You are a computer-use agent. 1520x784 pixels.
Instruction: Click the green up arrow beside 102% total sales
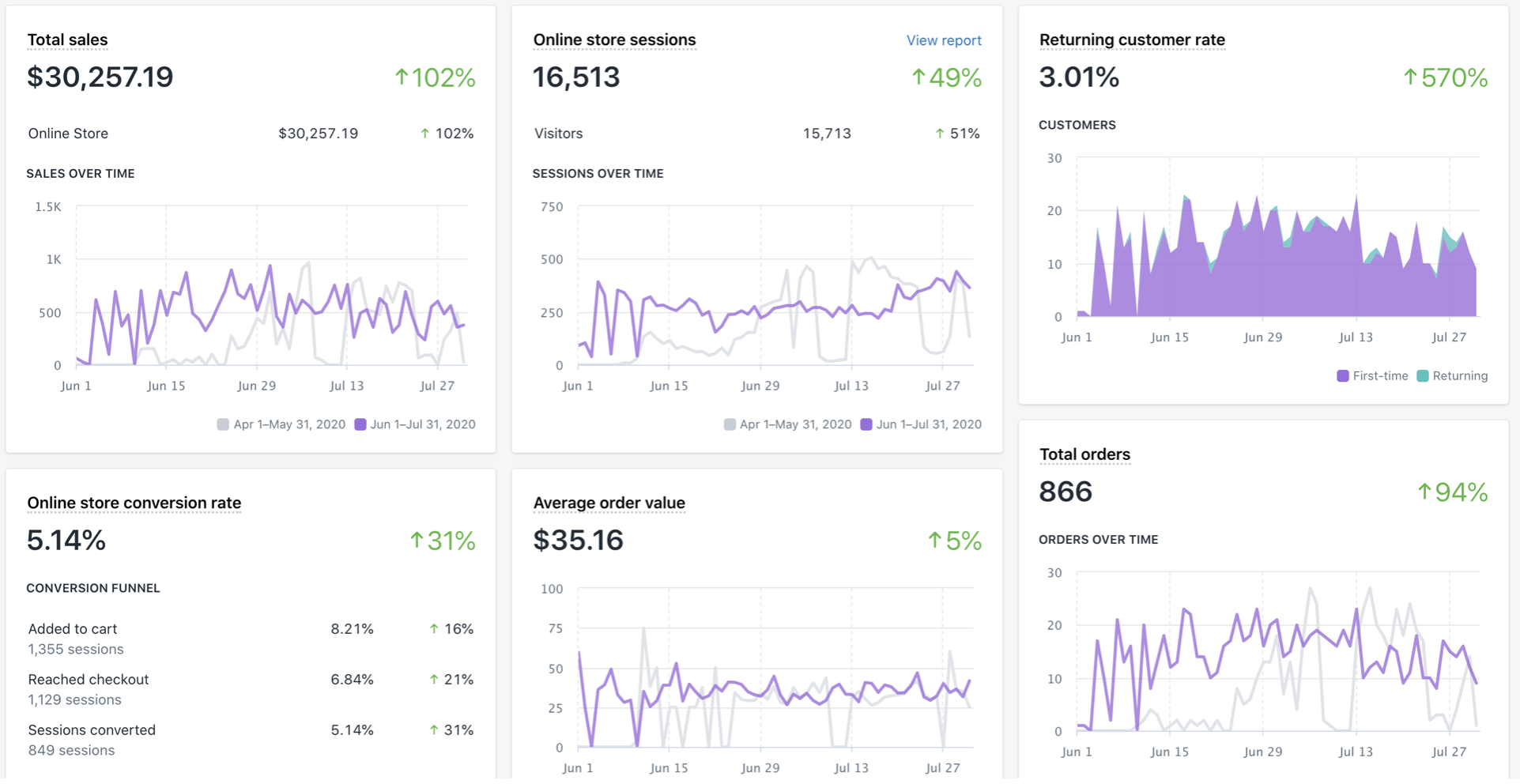402,77
